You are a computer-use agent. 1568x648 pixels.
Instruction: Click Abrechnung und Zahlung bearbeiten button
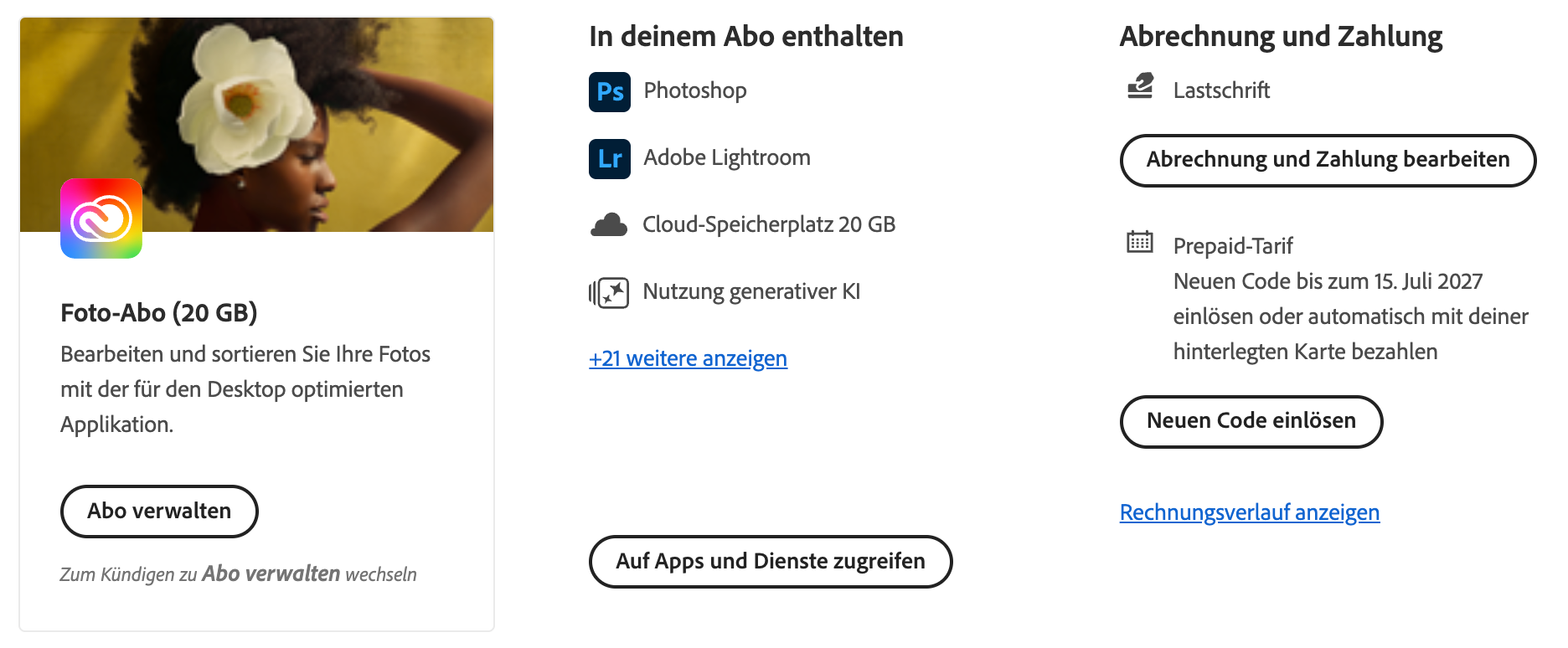click(x=1328, y=160)
